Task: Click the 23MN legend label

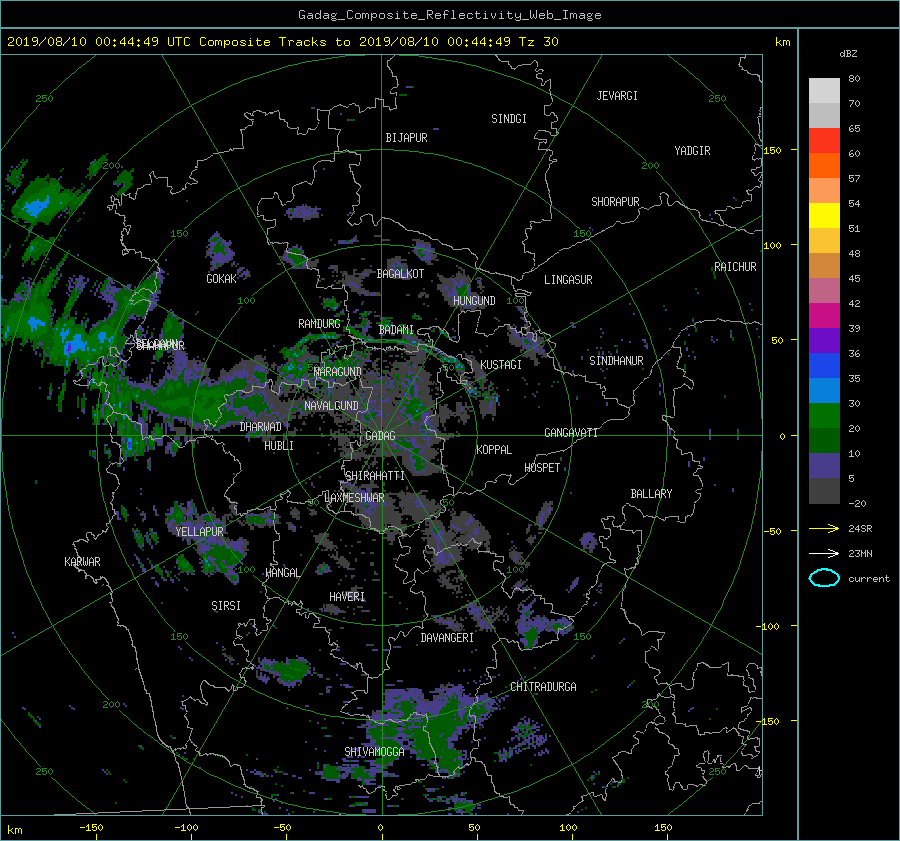Action: tap(860, 554)
